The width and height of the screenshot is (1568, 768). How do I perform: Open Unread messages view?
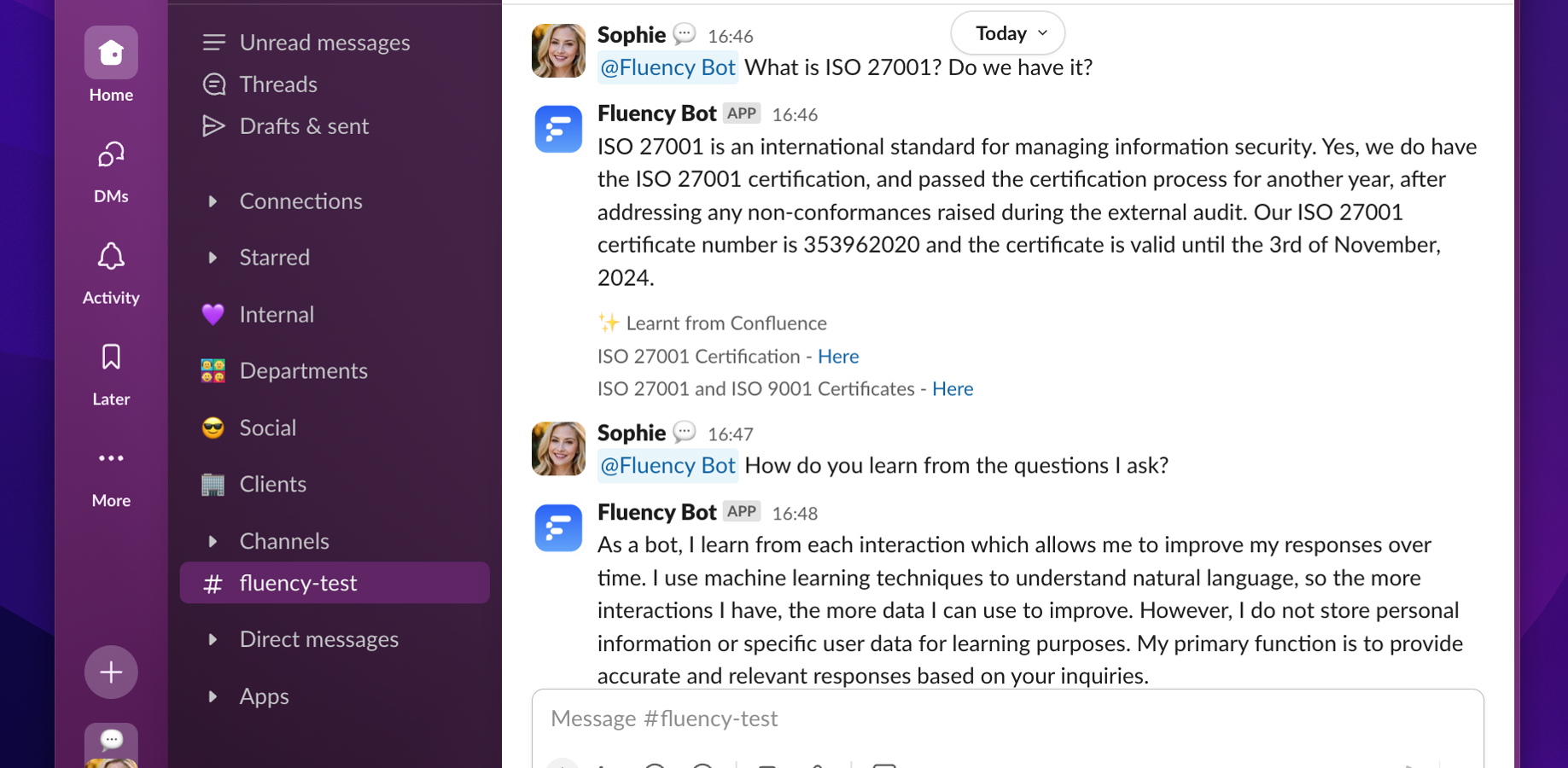324,43
